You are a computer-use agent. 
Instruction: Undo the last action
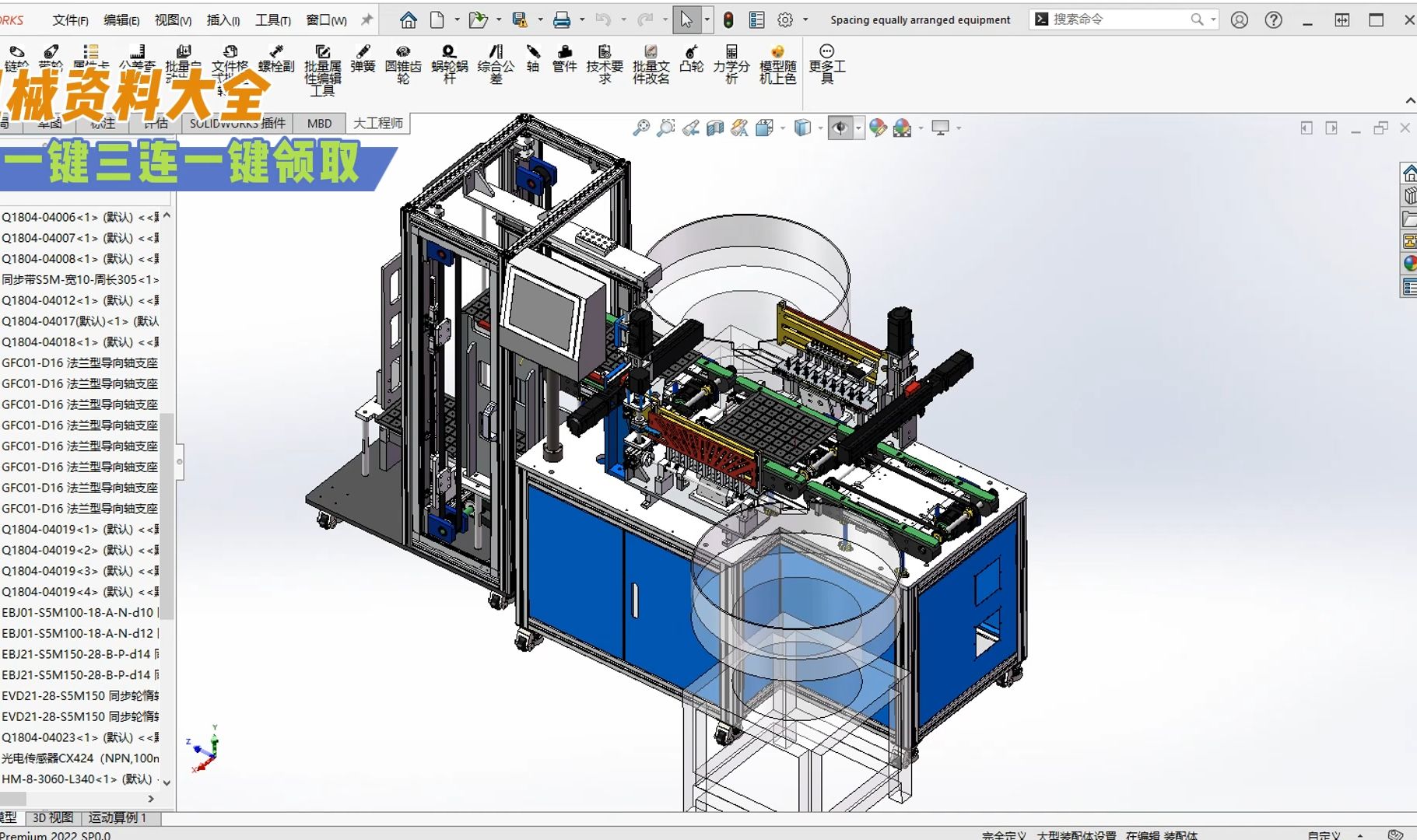tap(603, 19)
